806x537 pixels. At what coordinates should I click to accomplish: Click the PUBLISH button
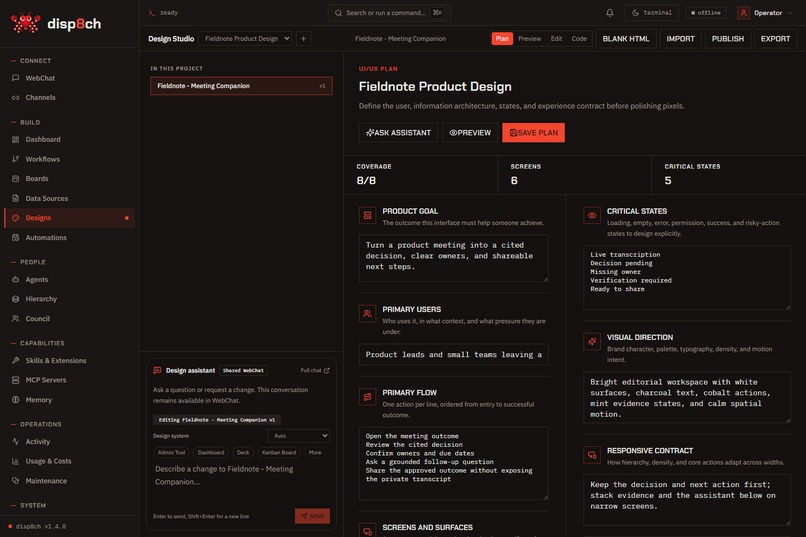(728, 39)
